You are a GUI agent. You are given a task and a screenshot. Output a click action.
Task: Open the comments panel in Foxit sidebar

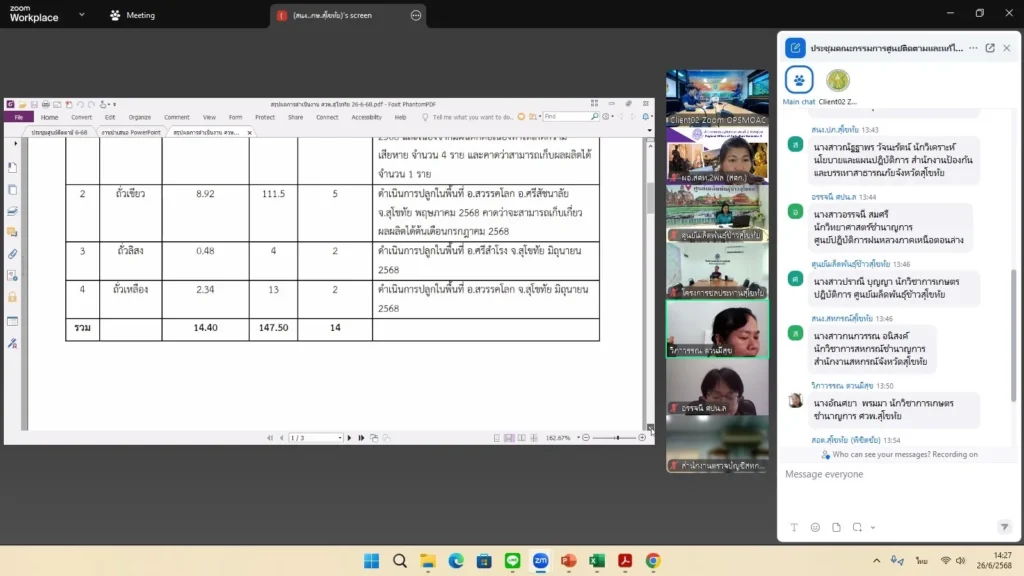[12, 232]
